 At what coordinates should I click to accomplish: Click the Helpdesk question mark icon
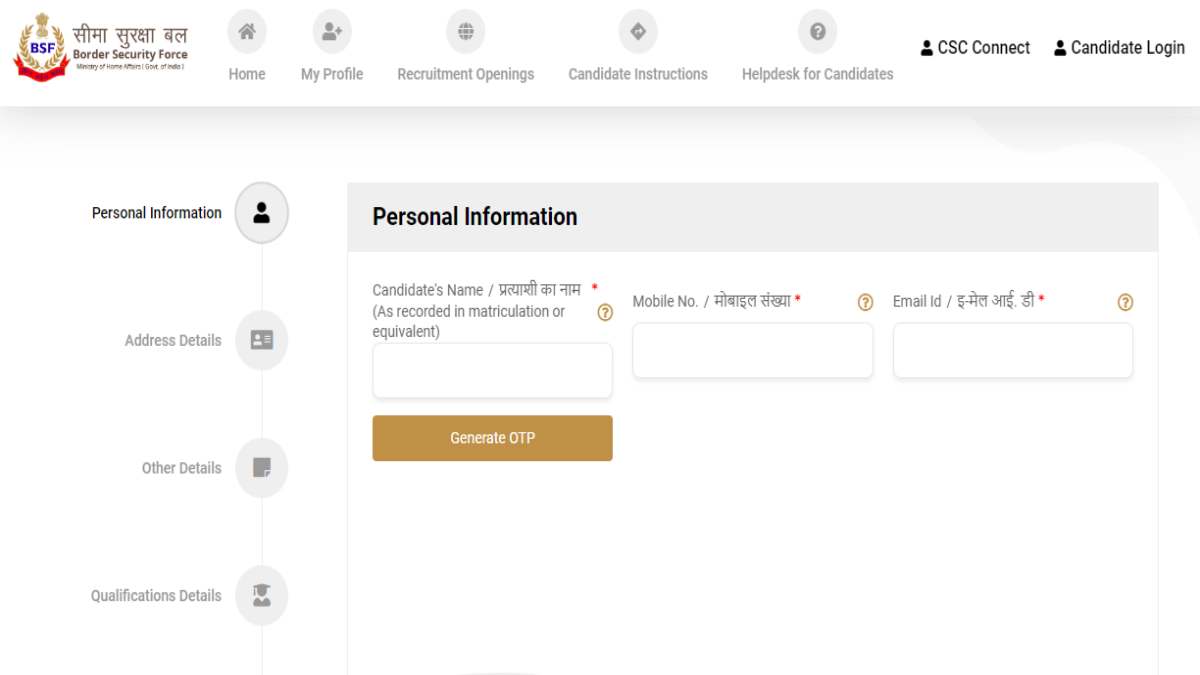[817, 32]
